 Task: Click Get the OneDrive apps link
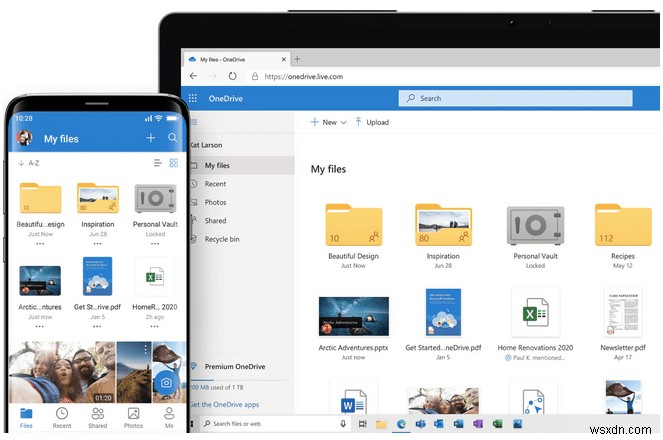(225, 404)
